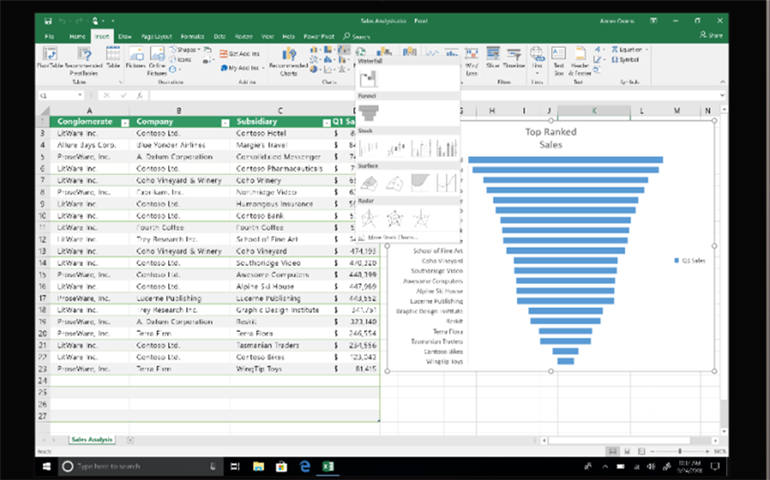Open the Subsidiary column filter dropdown
This screenshot has width=770, height=480.
tap(326, 123)
